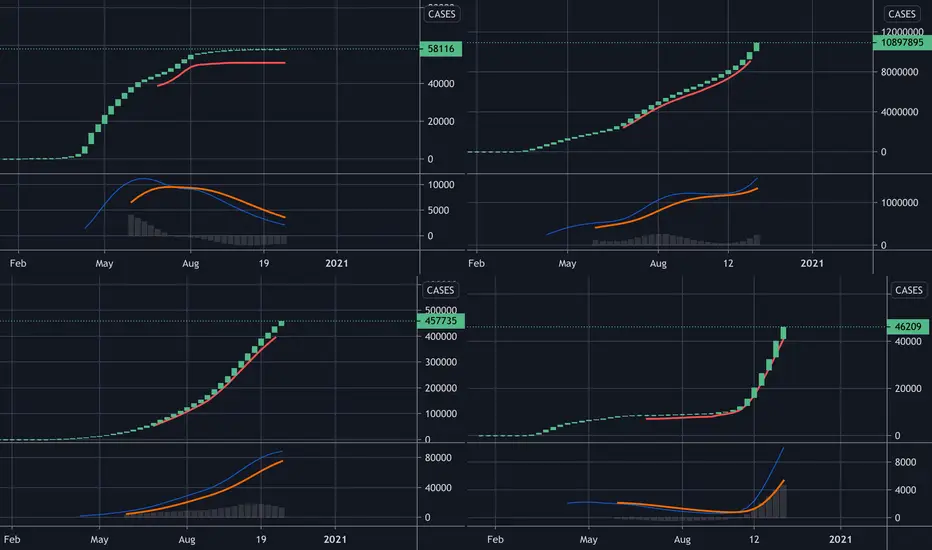Click the 19 date label under the 457735 chart

(x=261, y=539)
